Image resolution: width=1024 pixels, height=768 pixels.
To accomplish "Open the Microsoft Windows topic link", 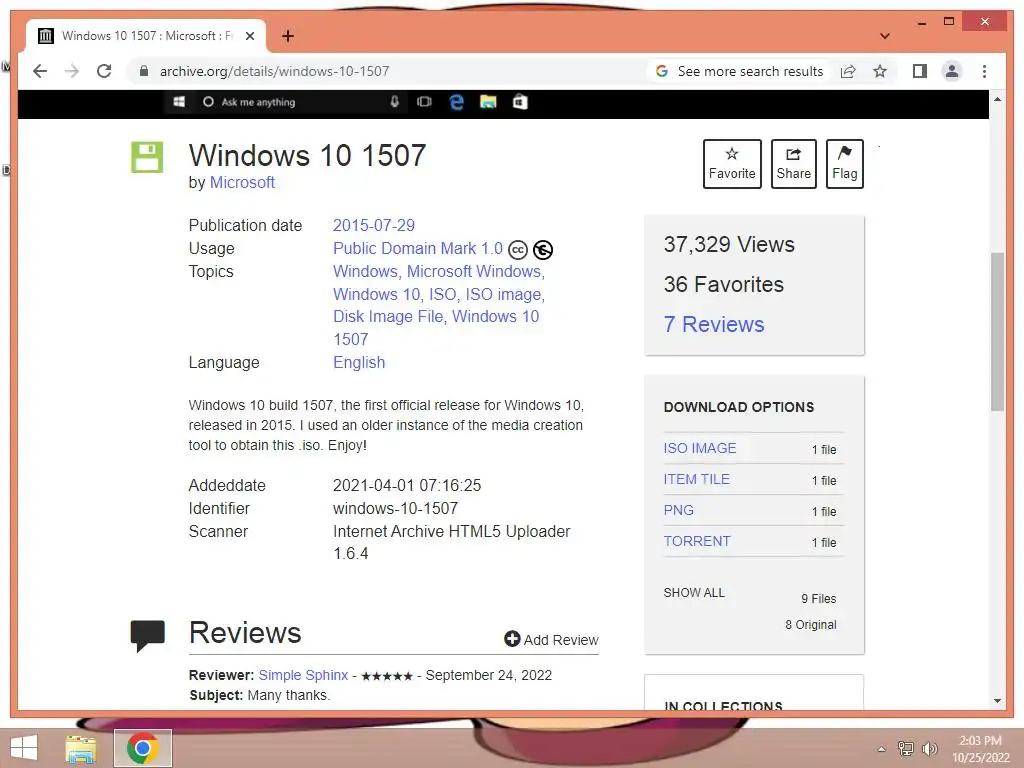I will (x=474, y=271).
